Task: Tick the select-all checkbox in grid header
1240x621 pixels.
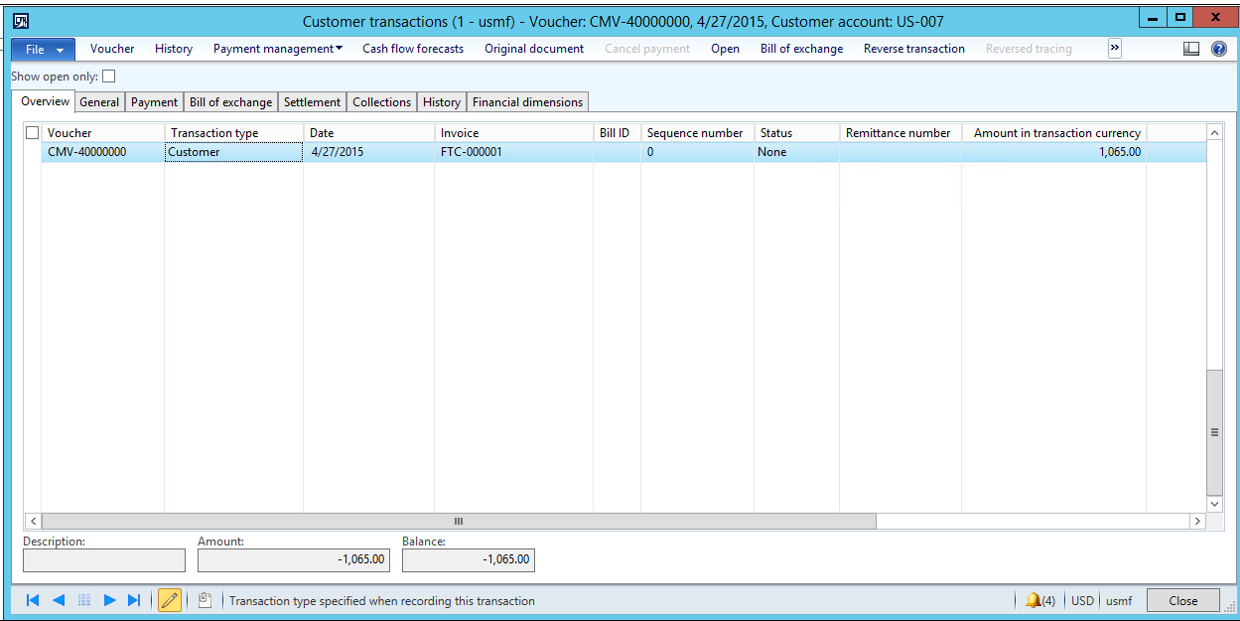Action: 33,133
